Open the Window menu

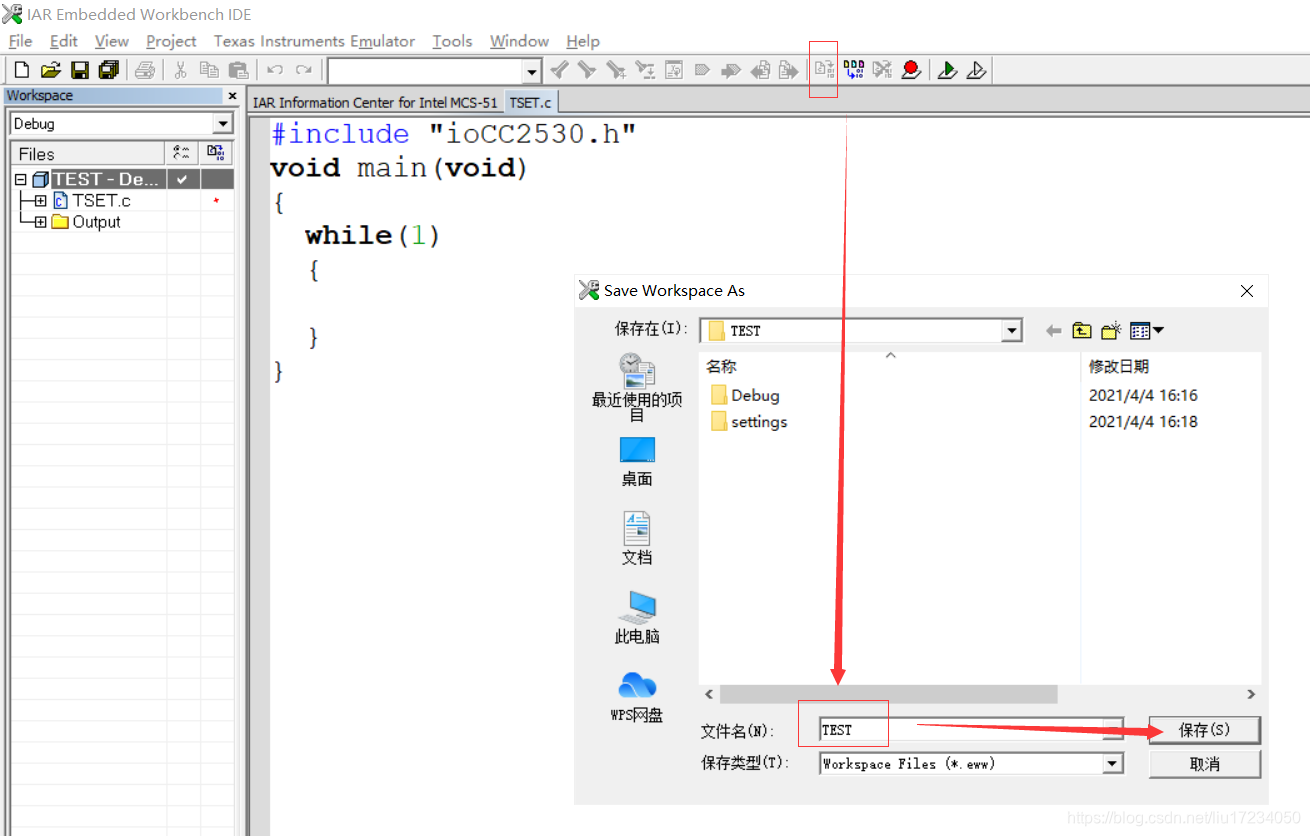(x=519, y=41)
